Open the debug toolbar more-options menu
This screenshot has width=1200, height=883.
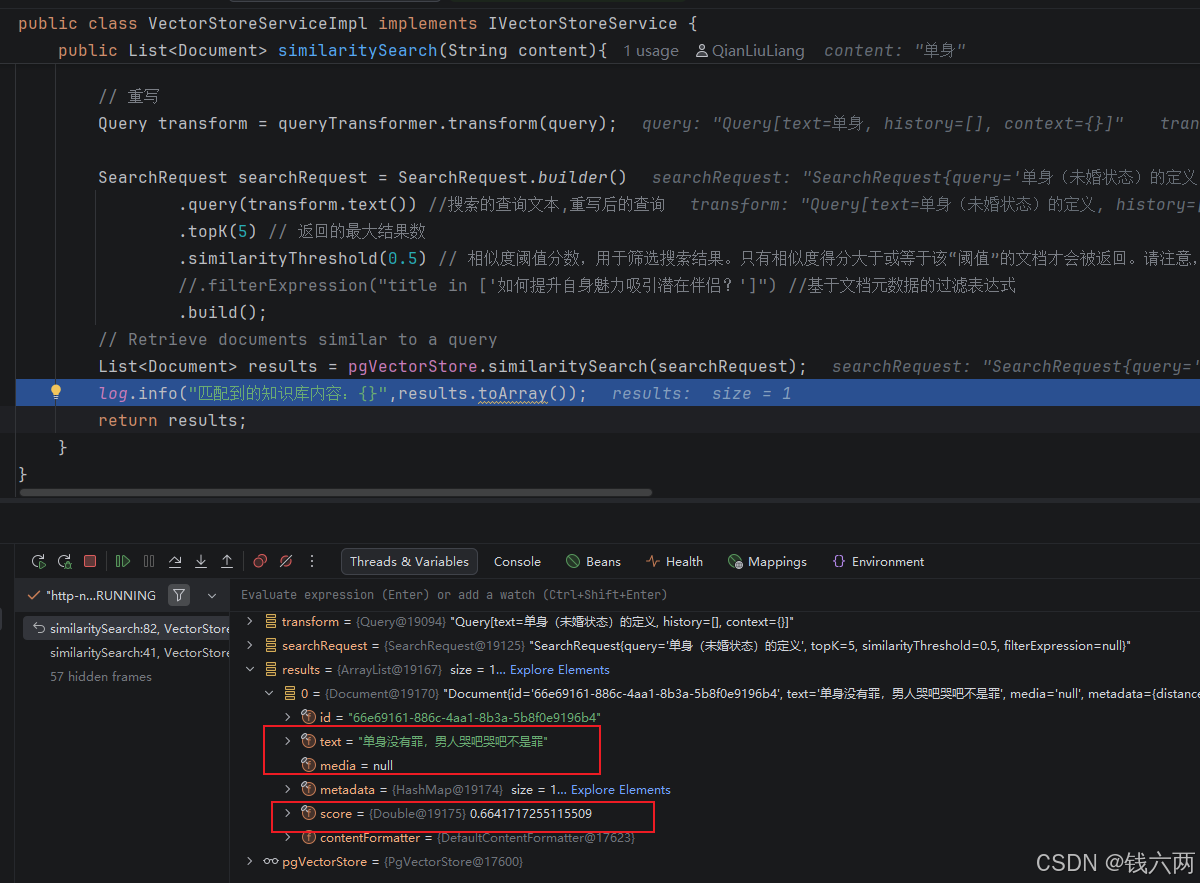pos(312,561)
